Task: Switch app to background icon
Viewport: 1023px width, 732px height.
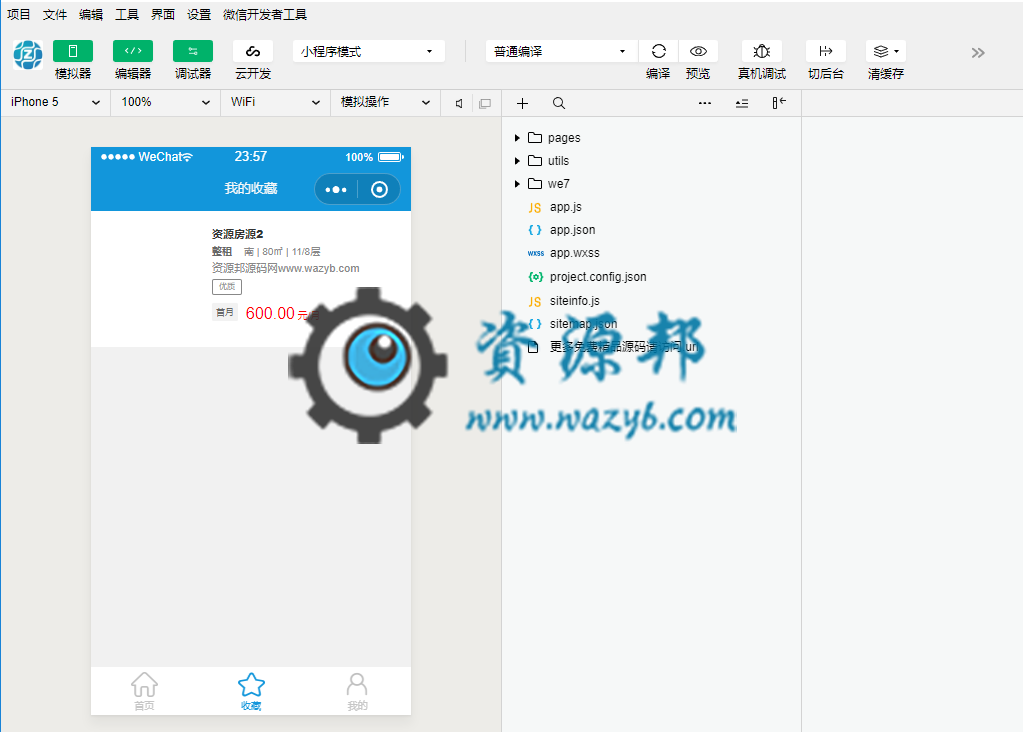Action: 825,52
